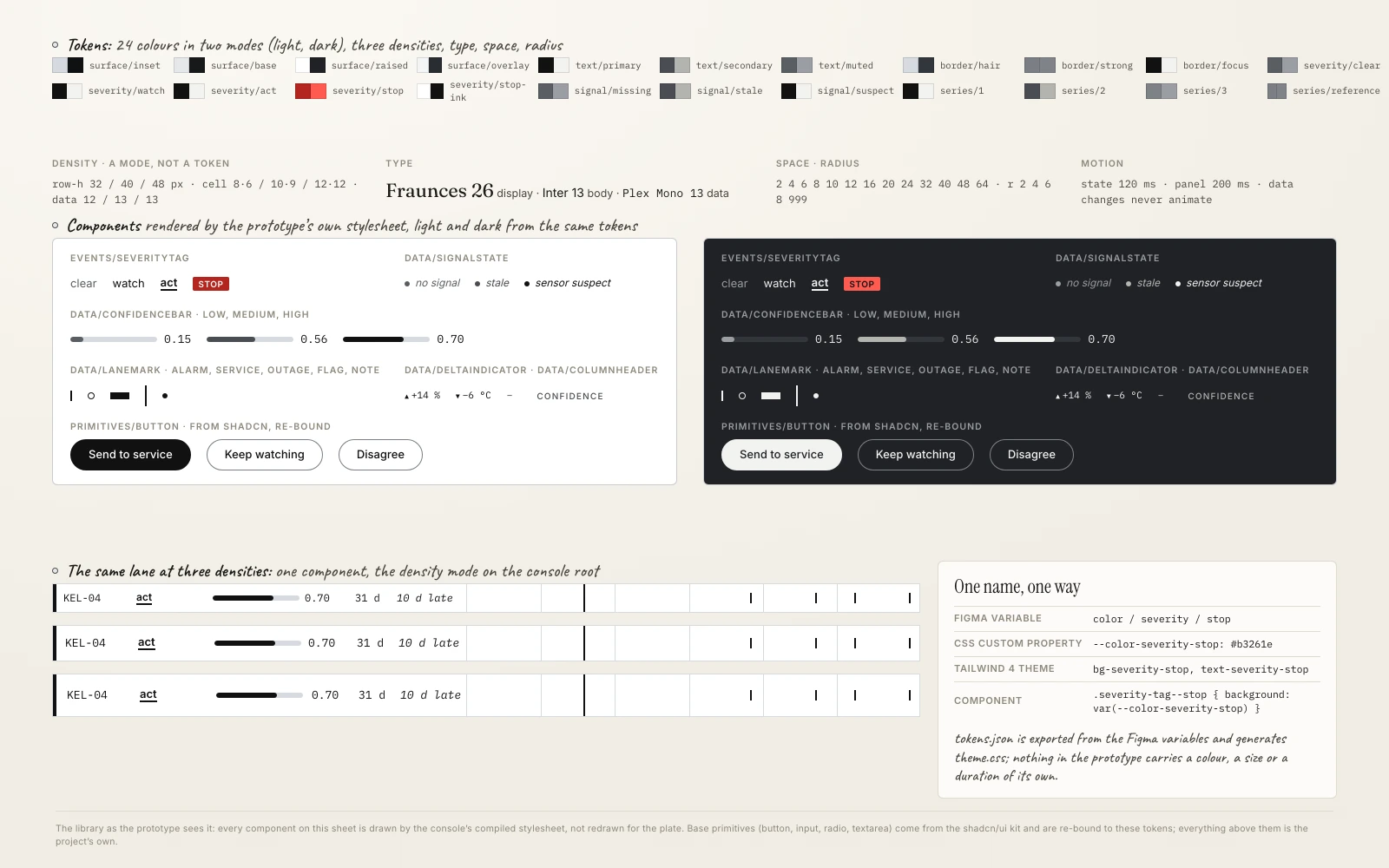Click 'bg-severity-stop, text-severity-stop' Tailwind value
Screen dimensions: 1389x868
[1201, 669]
